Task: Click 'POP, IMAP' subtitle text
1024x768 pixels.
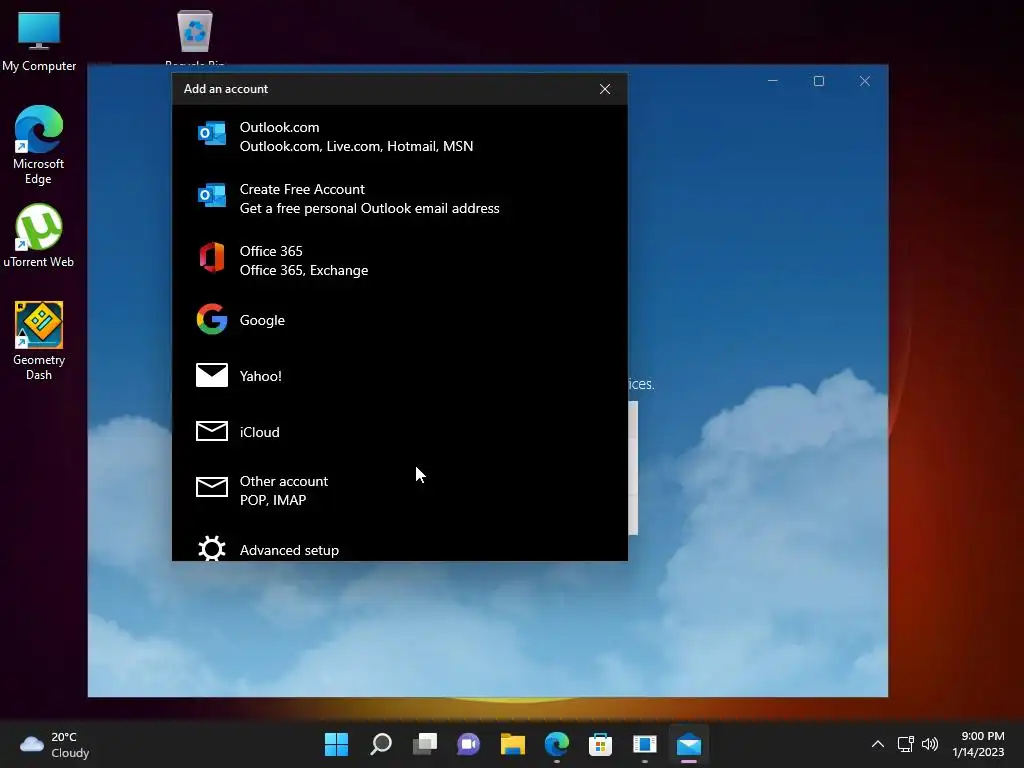Action: pos(273,500)
